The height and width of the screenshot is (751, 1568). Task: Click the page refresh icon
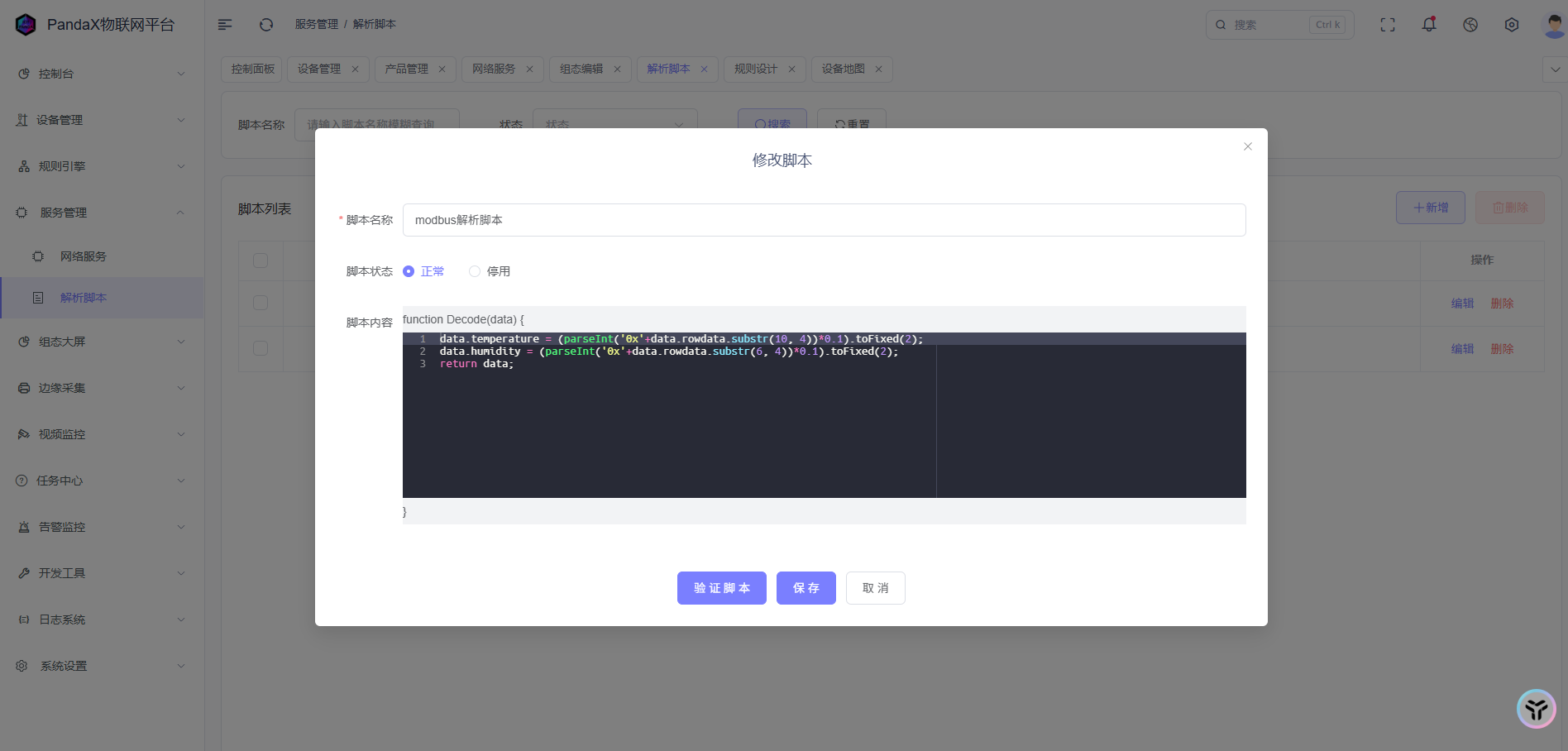(266, 25)
